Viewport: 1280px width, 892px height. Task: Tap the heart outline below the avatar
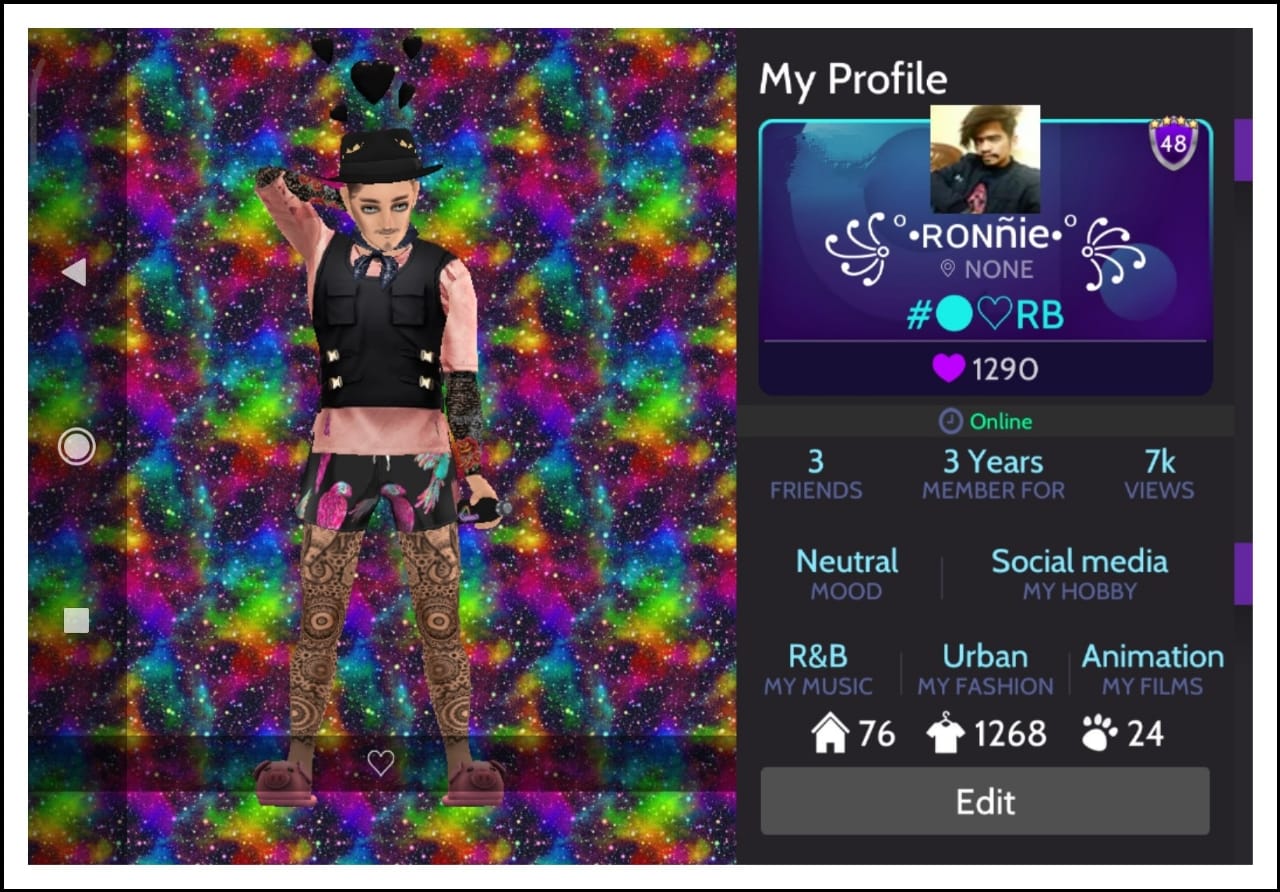tap(380, 763)
